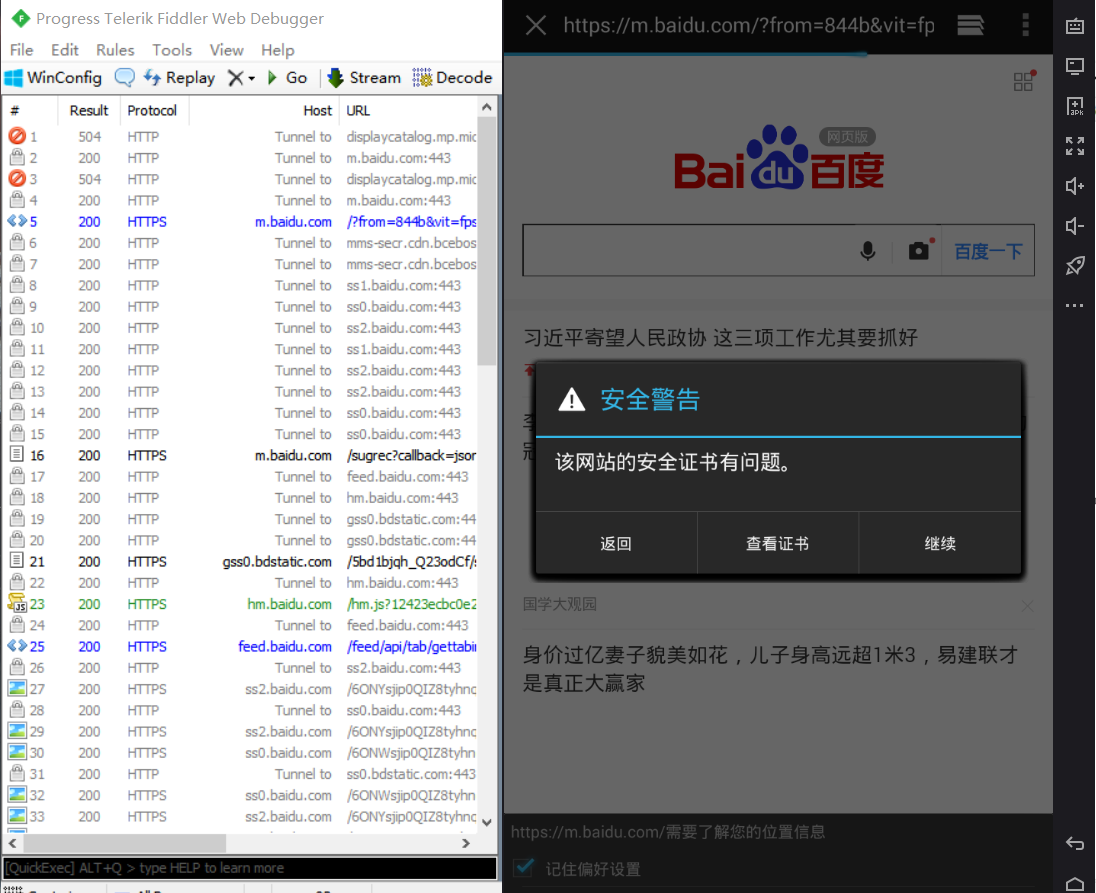Click scroll down arrow in session list

(487, 822)
